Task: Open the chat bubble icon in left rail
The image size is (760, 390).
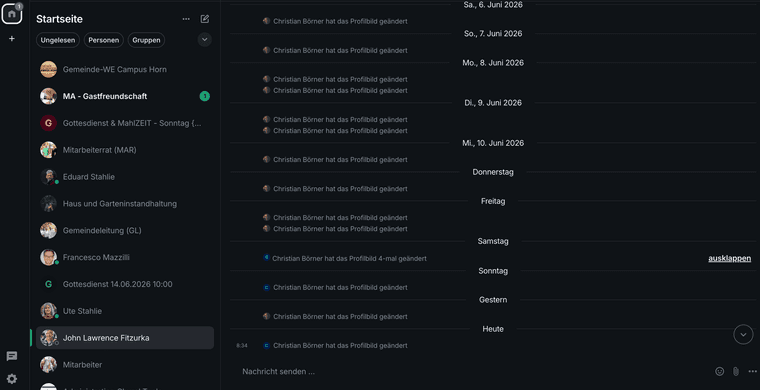Action: point(12,357)
